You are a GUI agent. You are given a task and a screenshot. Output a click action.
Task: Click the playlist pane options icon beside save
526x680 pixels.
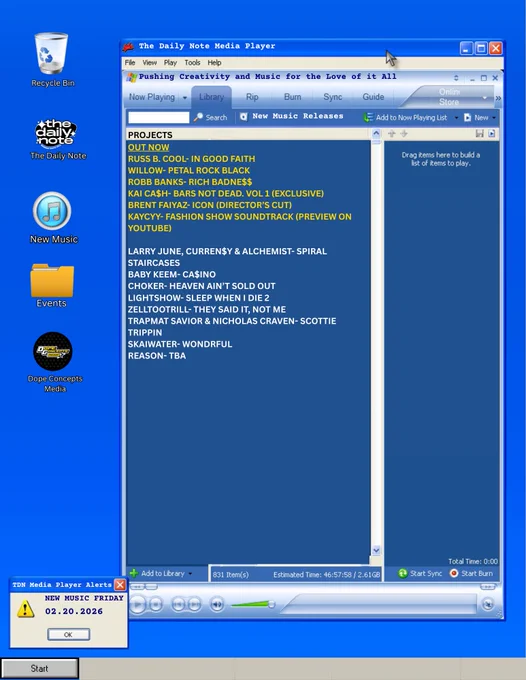(x=491, y=134)
